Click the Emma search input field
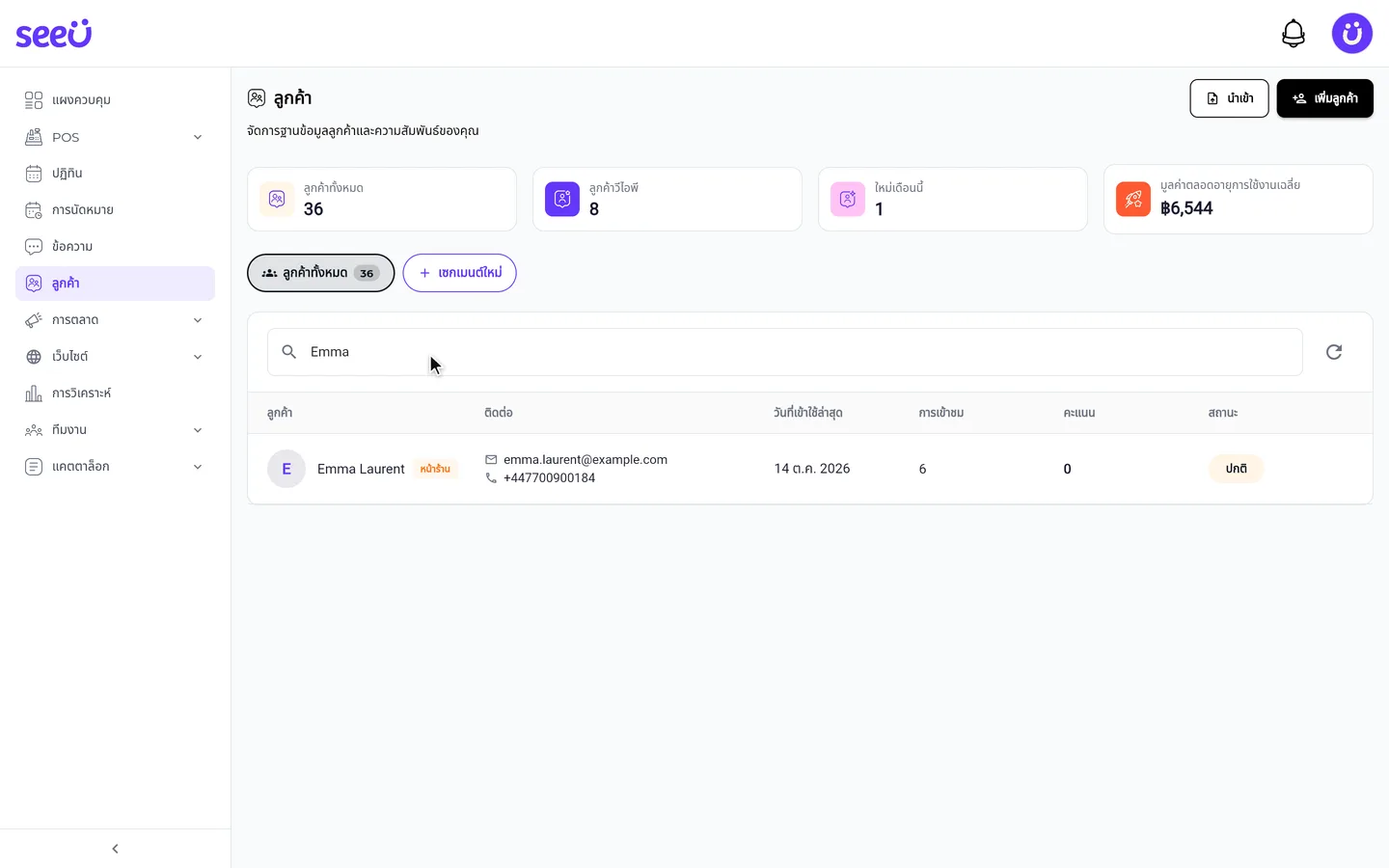Viewport: 1389px width, 868px height. point(784,352)
